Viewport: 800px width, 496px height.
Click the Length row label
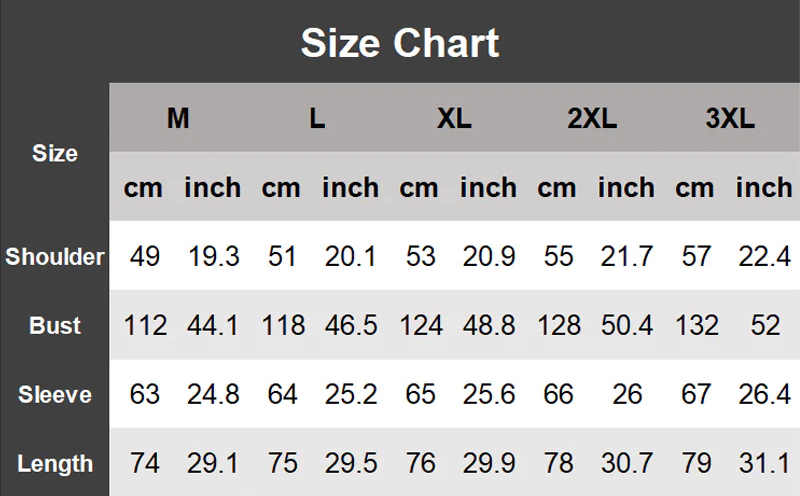point(55,464)
